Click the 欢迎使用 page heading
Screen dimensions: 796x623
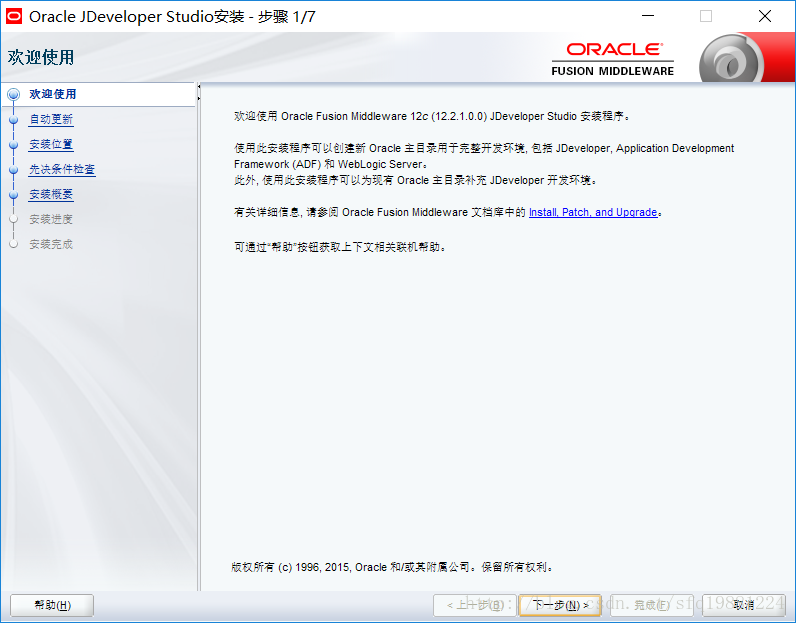tap(41, 57)
